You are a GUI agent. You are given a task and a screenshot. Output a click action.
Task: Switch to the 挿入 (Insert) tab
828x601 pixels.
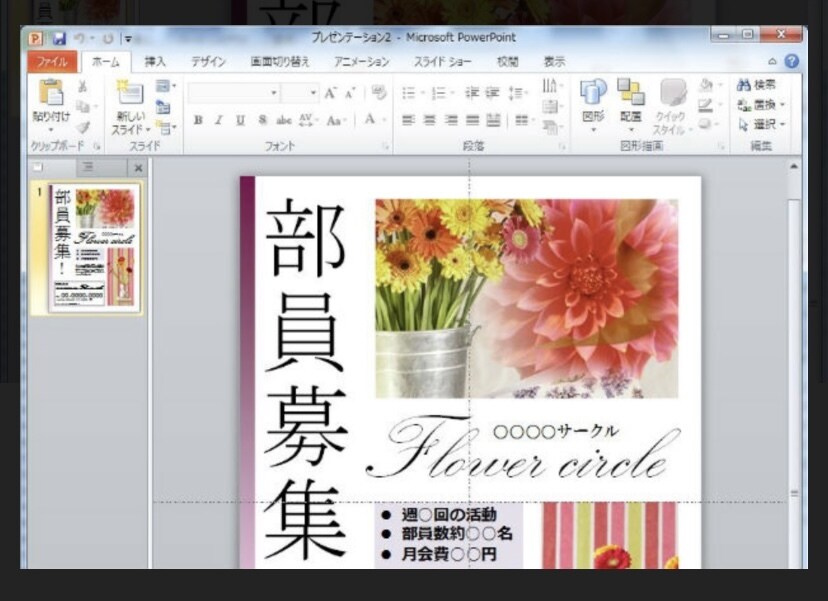point(155,62)
